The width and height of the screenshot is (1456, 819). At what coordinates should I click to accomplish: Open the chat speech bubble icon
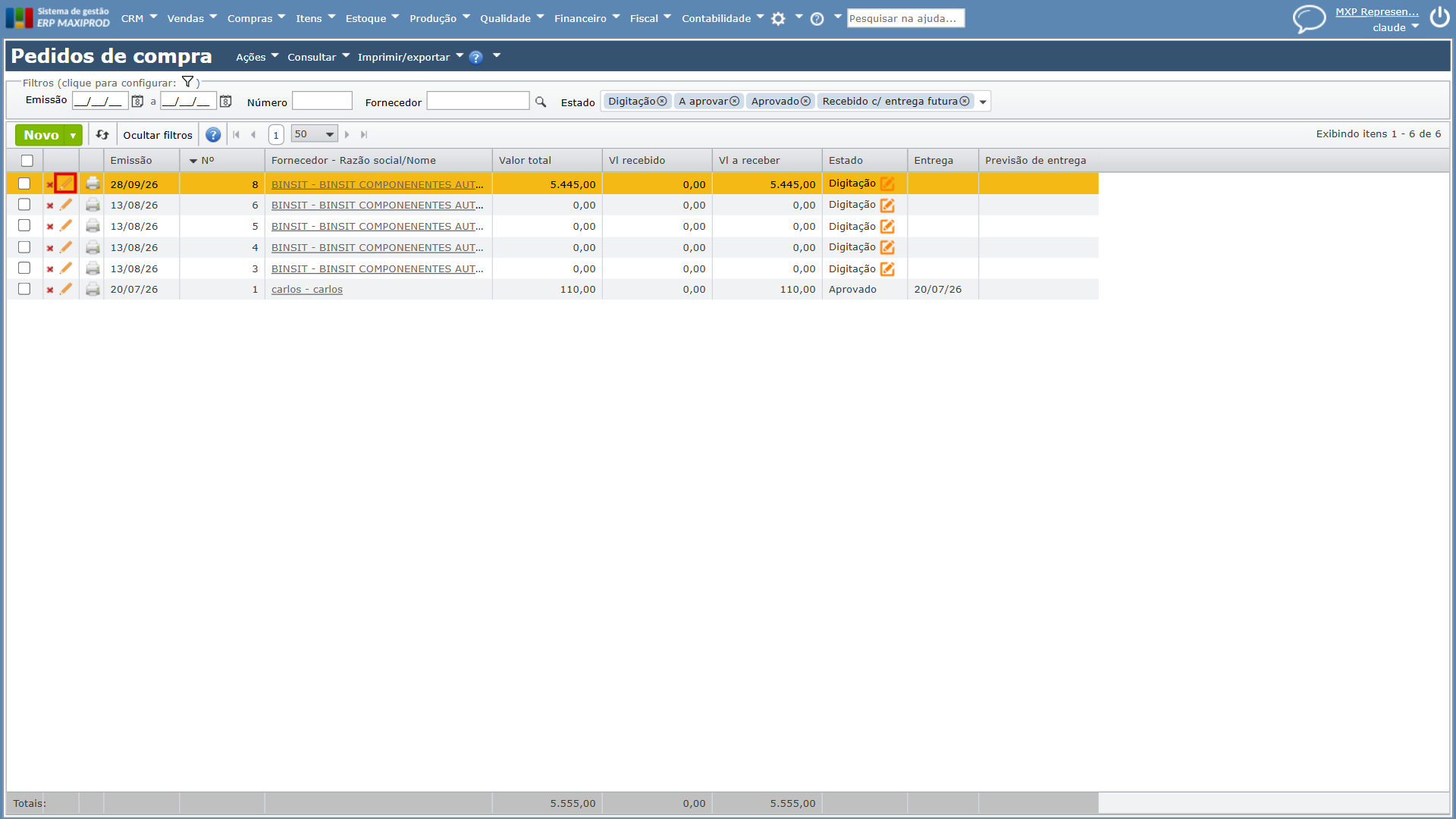tap(1309, 18)
